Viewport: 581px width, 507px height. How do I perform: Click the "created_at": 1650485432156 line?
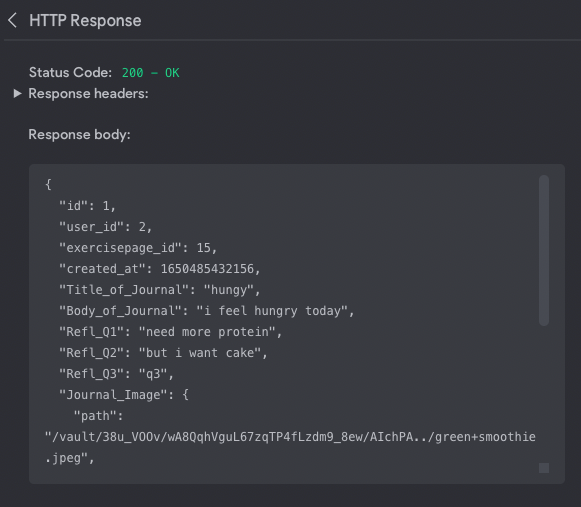160,269
